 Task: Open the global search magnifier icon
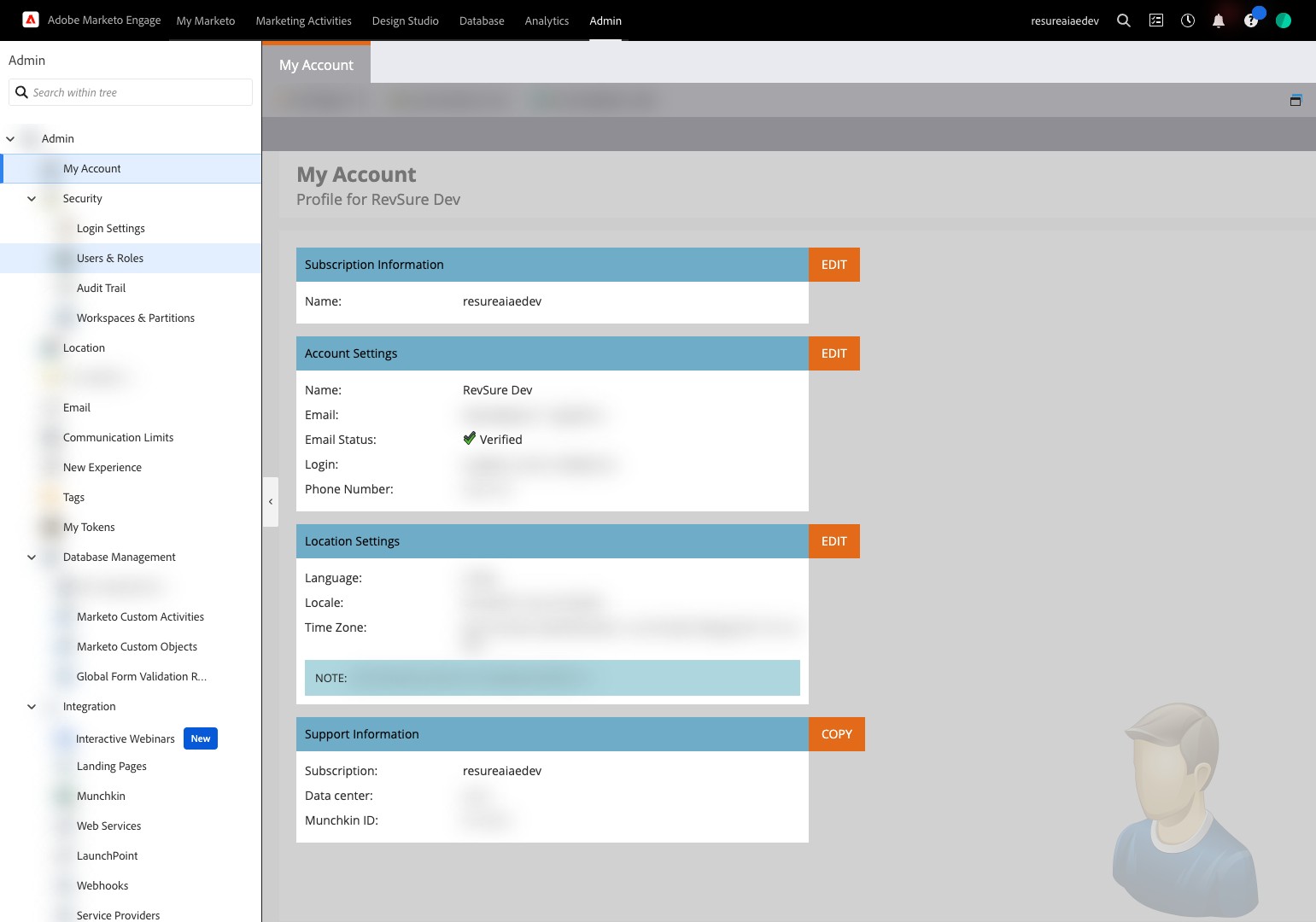pyautogui.click(x=1124, y=20)
